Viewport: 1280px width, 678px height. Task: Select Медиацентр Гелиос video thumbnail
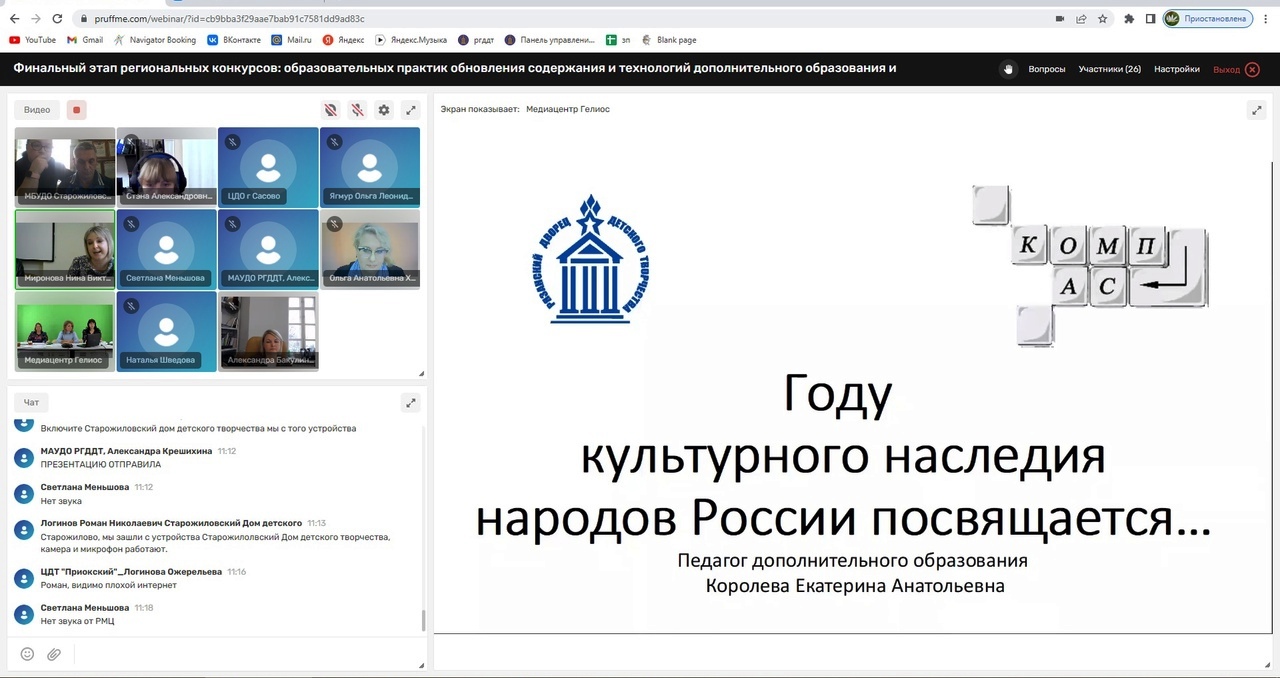(x=65, y=332)
